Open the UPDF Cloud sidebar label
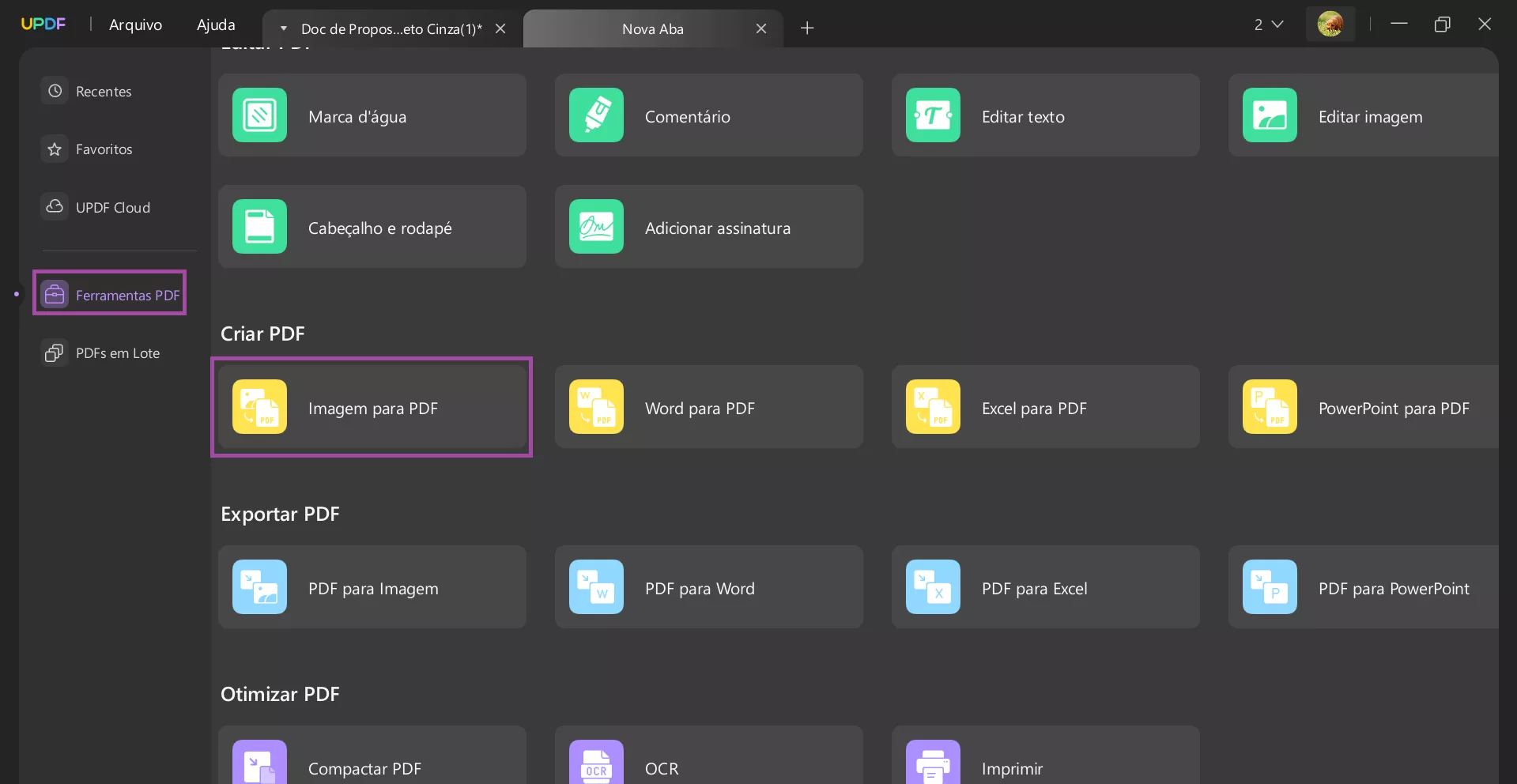 point(113,208)
